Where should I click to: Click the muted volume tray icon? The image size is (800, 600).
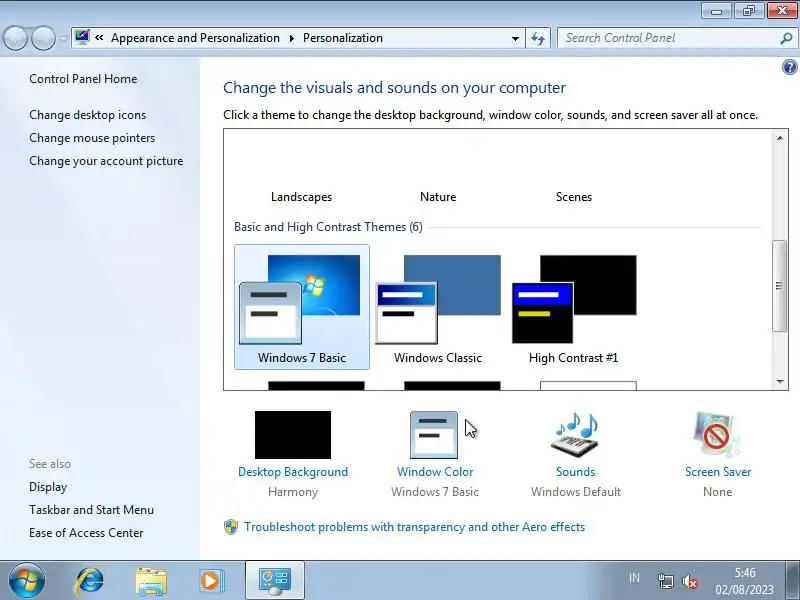click(689, 581)
